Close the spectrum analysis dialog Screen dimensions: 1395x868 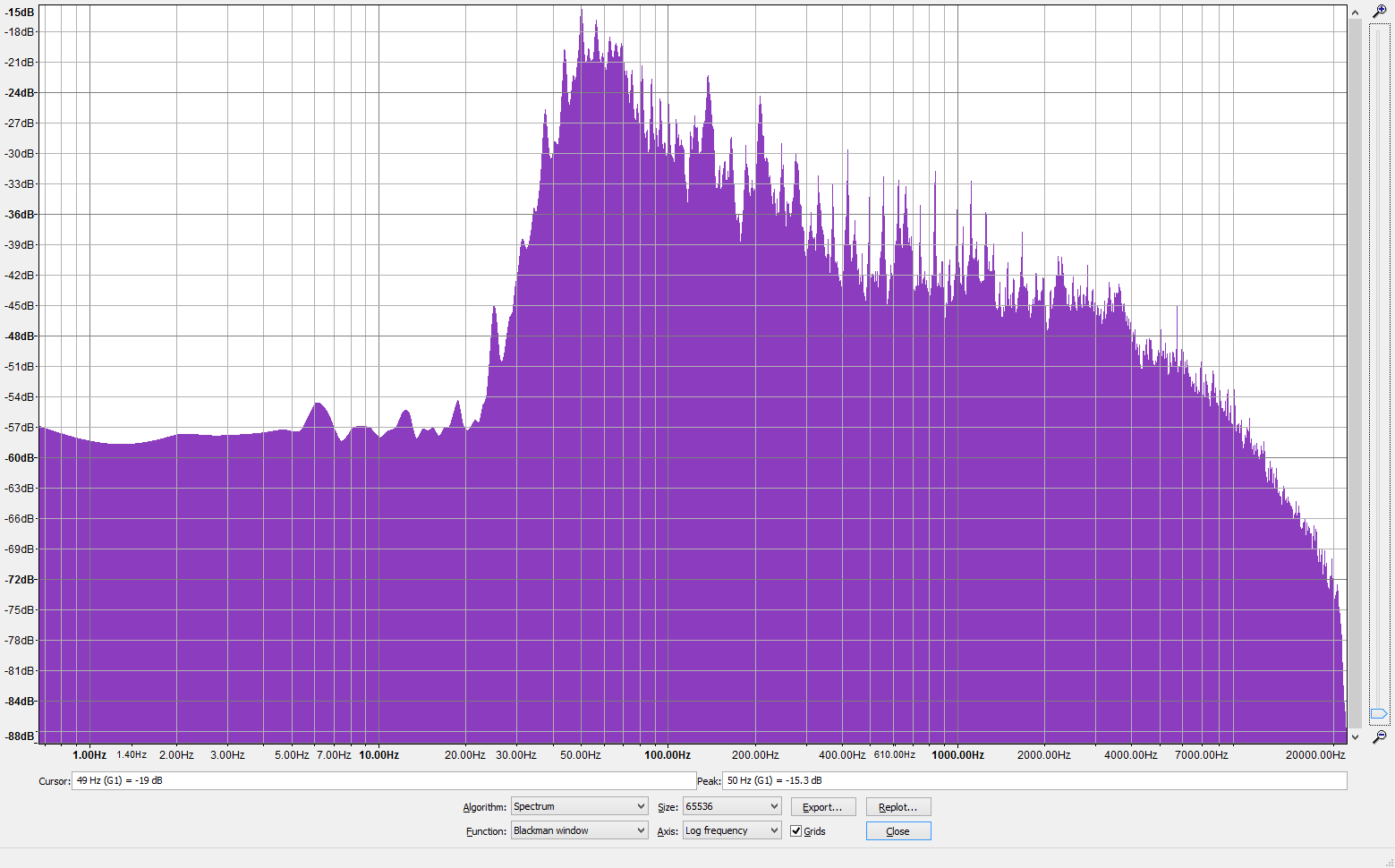[897, 831]
